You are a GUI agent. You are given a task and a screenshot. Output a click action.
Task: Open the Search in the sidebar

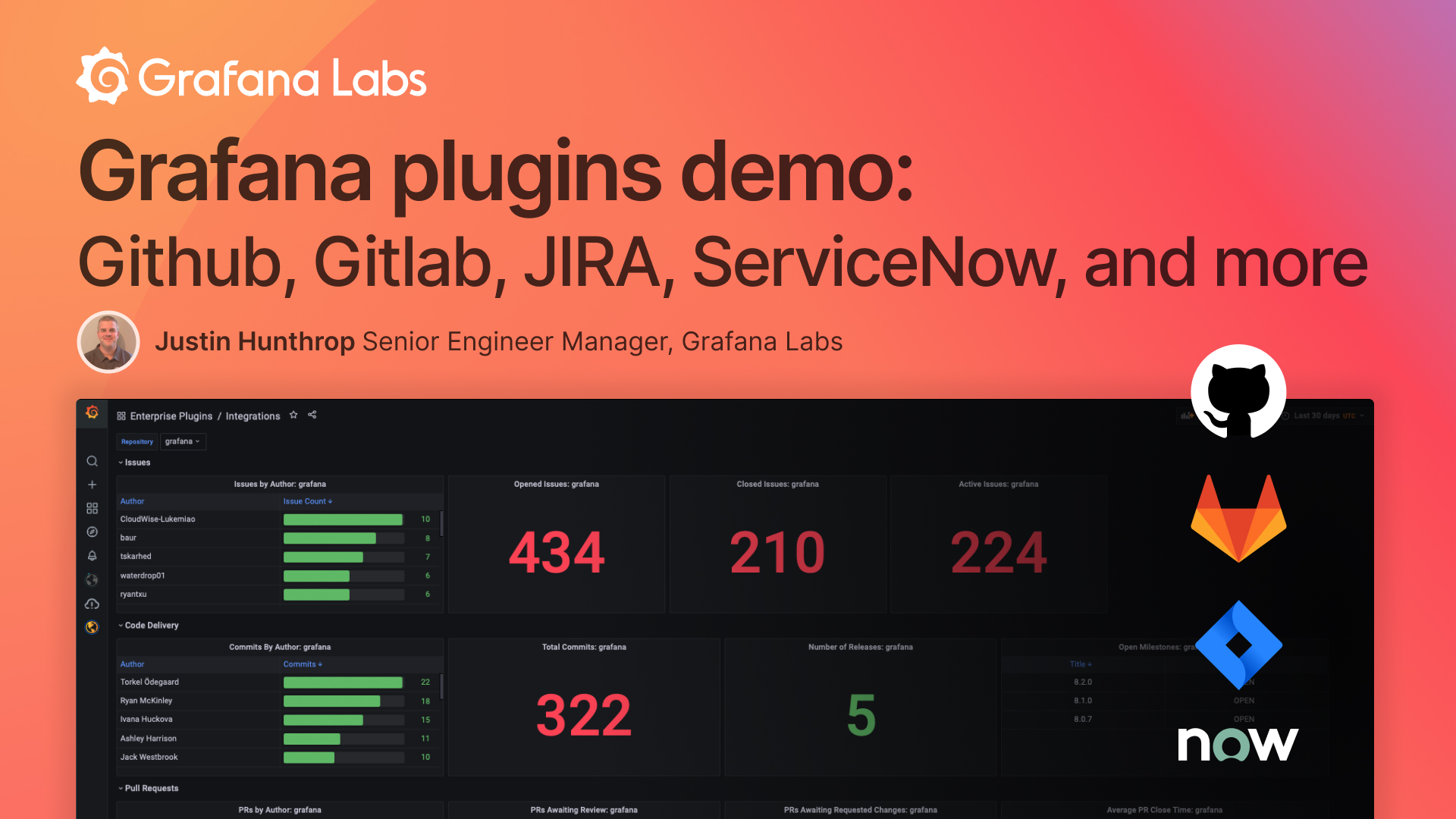[x=92, y=461]
